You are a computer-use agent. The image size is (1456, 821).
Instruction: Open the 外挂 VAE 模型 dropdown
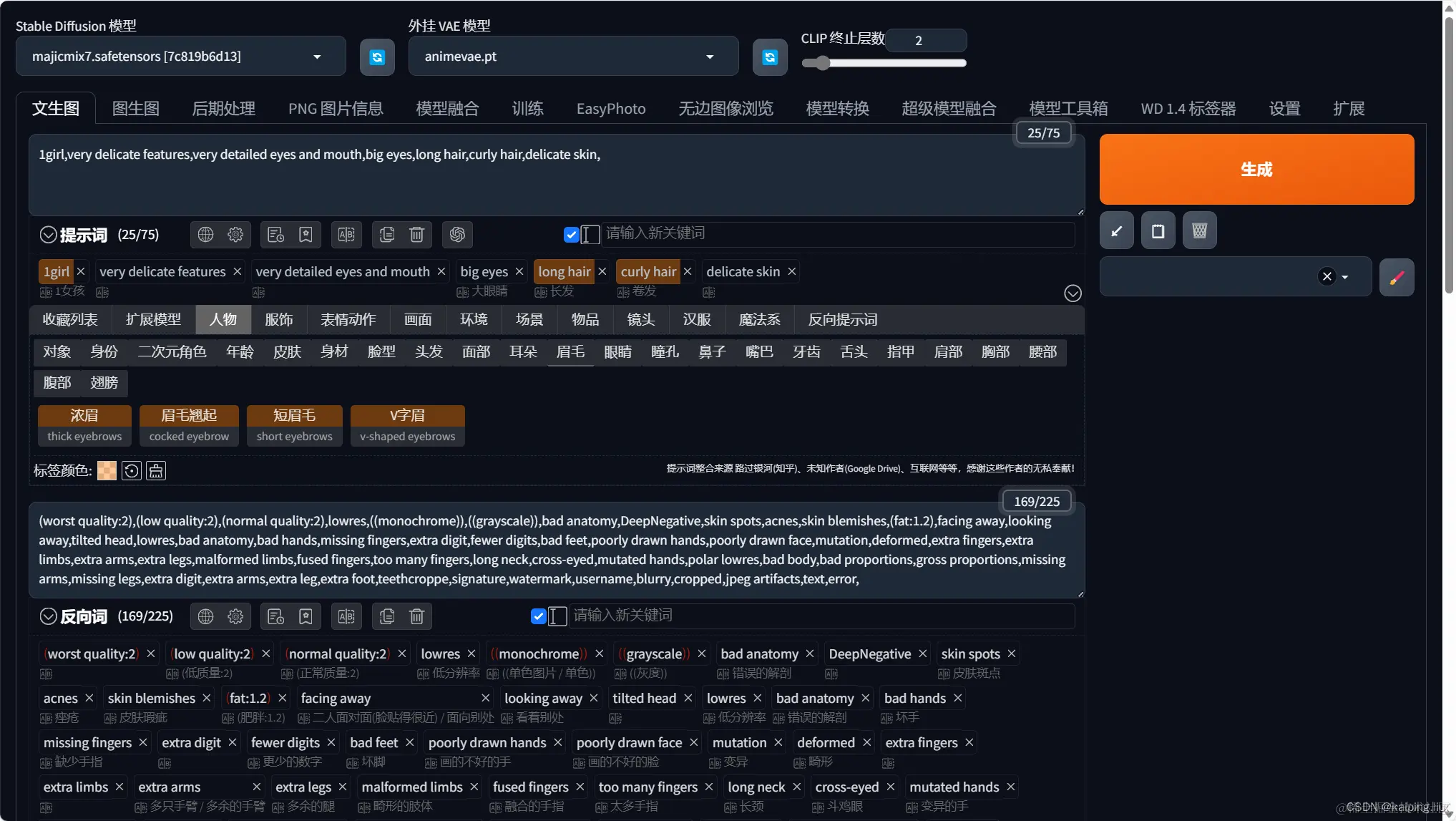coord(710,56)
